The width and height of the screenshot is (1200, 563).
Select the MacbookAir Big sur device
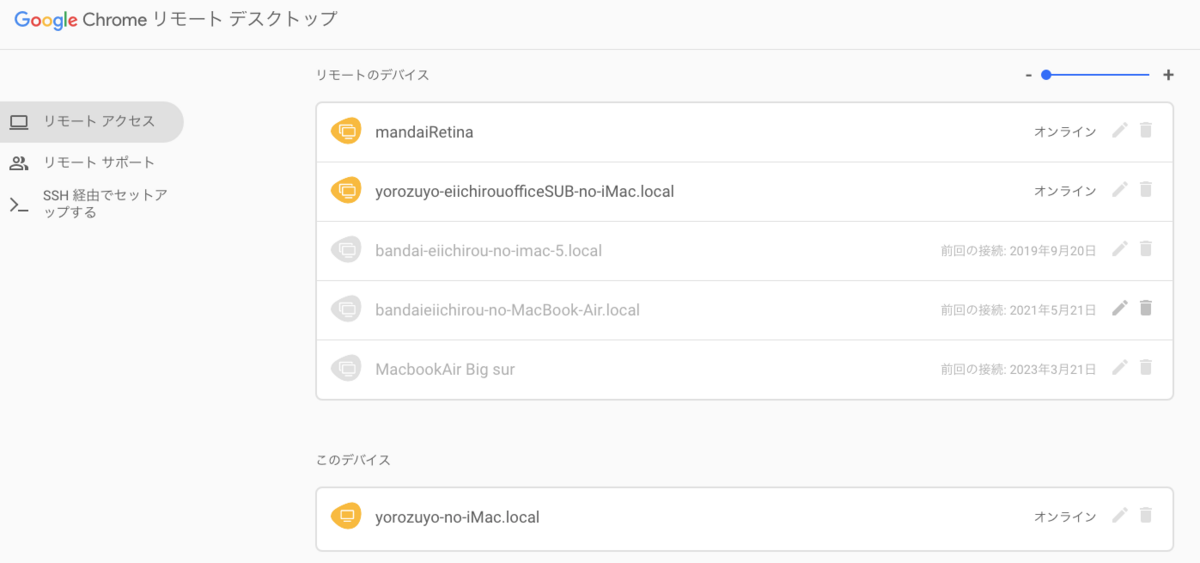pyautogui.click(x=744, y=369)
